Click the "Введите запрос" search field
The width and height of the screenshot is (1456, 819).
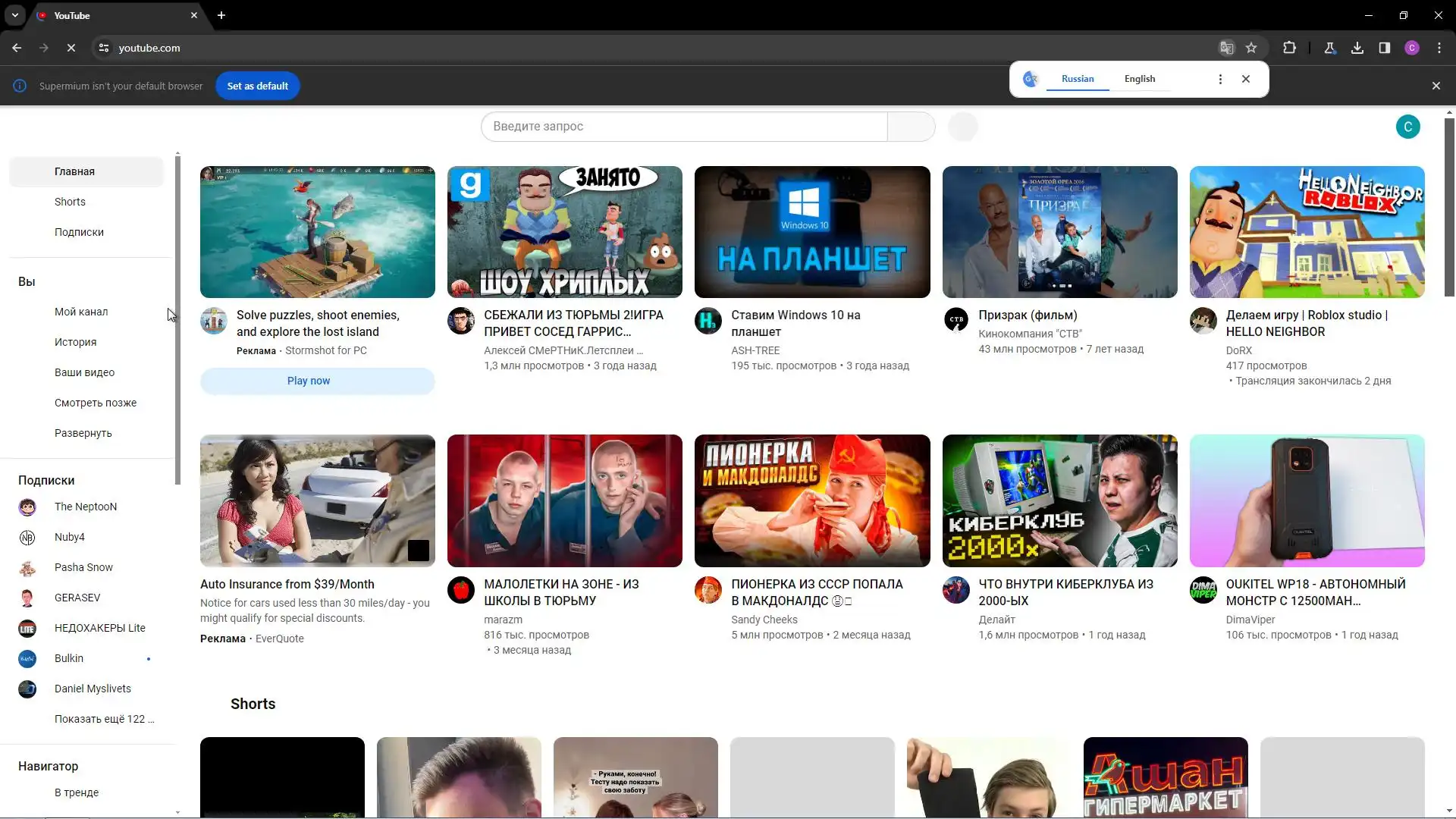point(682,127)
